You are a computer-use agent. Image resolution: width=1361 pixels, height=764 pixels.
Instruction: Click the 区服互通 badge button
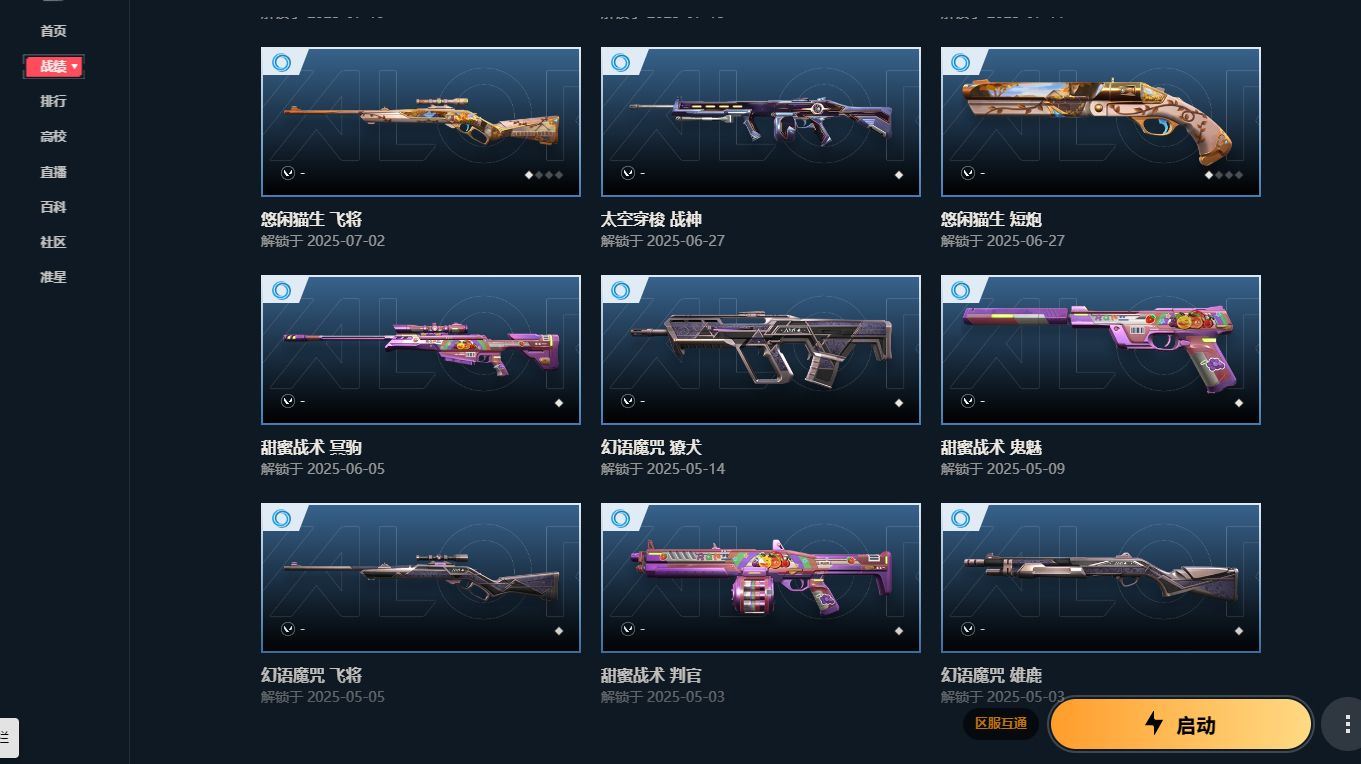1001,723
